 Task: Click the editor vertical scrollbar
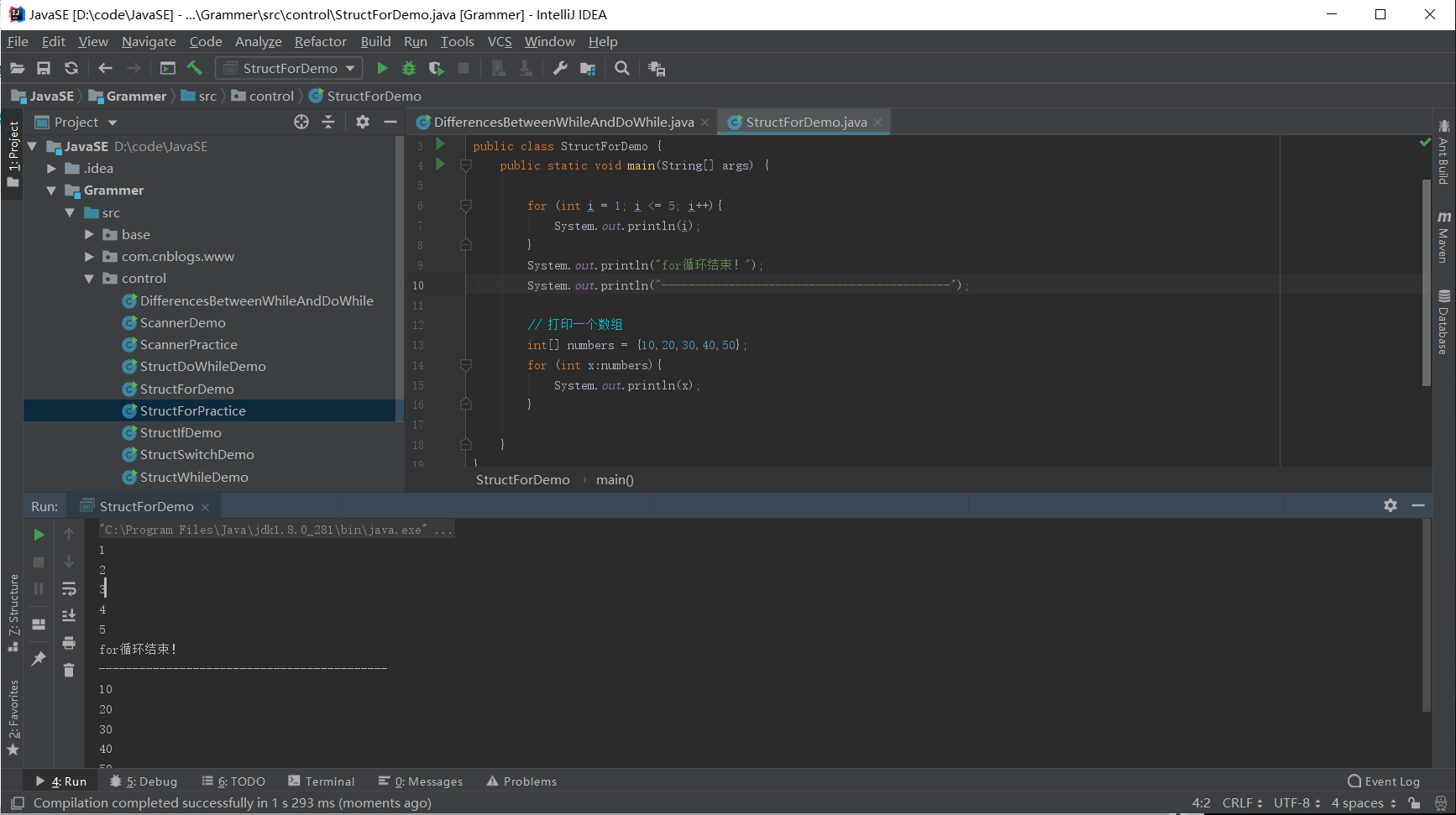pyautogui.click(x=1426, y=282)
